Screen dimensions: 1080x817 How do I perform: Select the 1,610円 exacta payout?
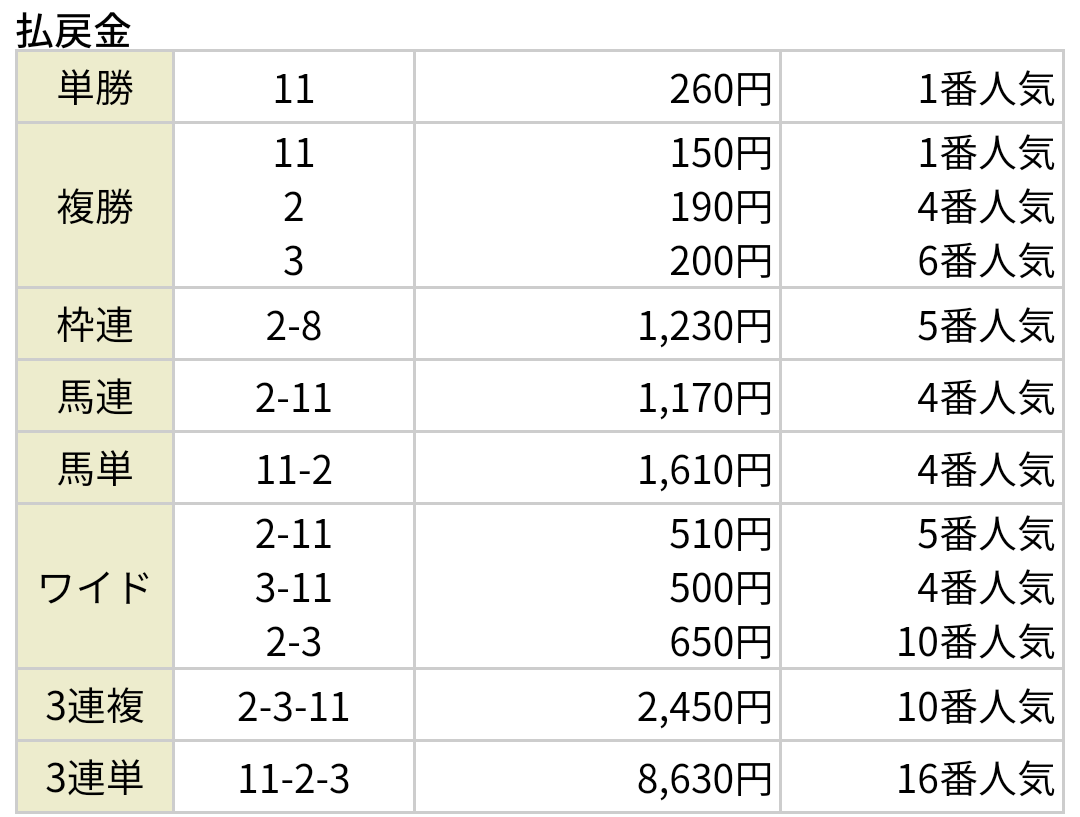pos(705,470)
